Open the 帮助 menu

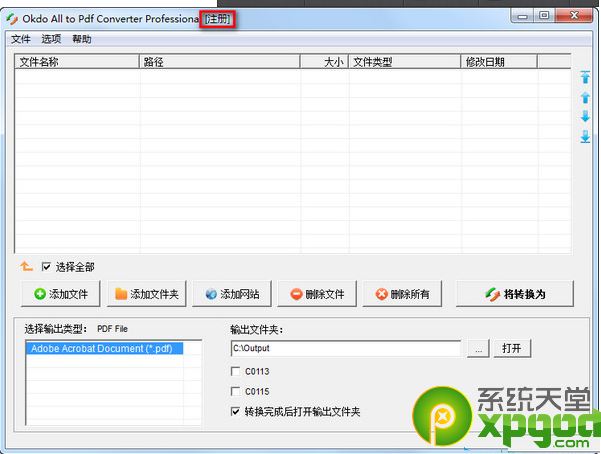(x=81, y=39)
